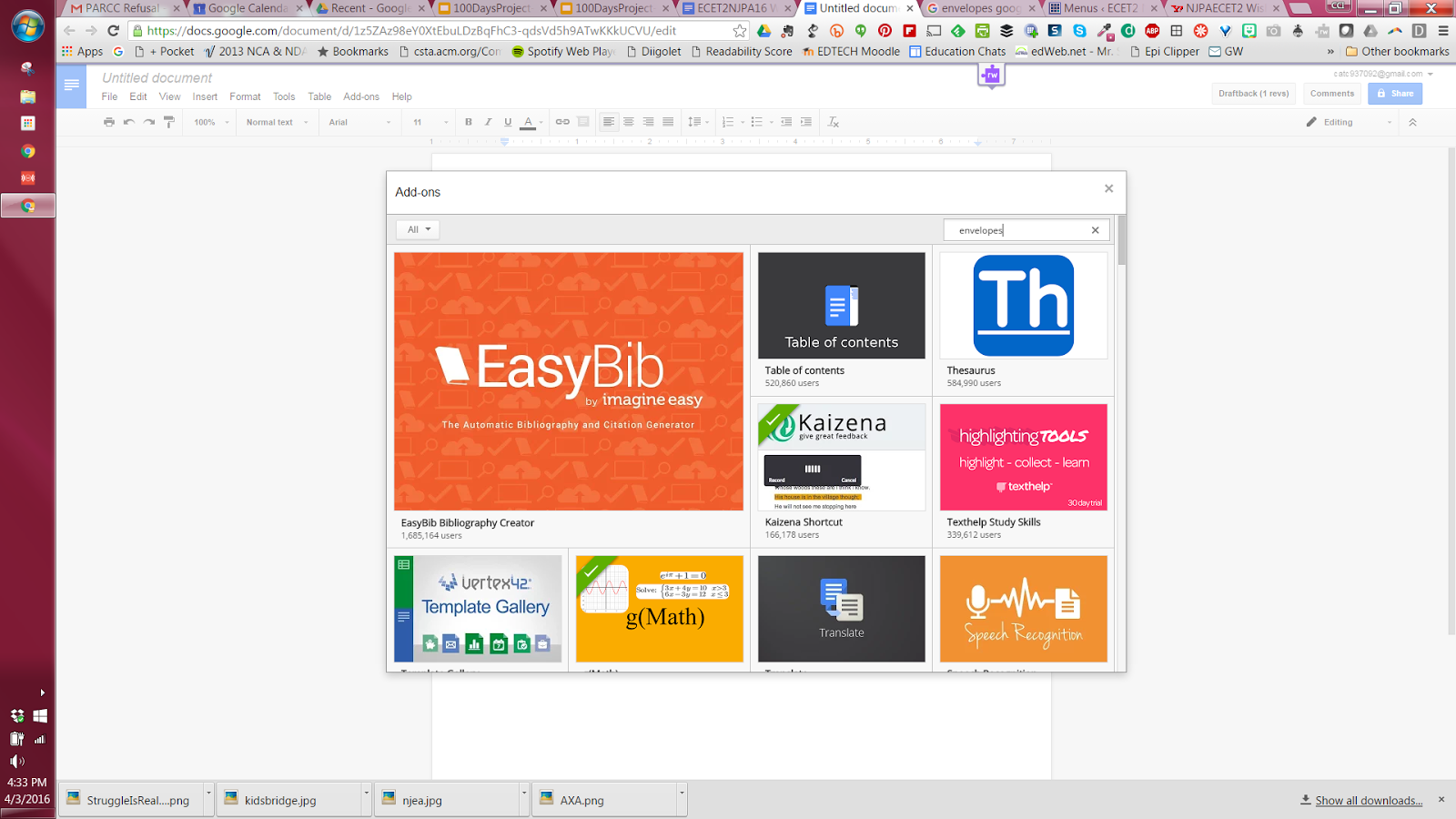Select justify alignment
The image size is (1456, 819).
668,122
